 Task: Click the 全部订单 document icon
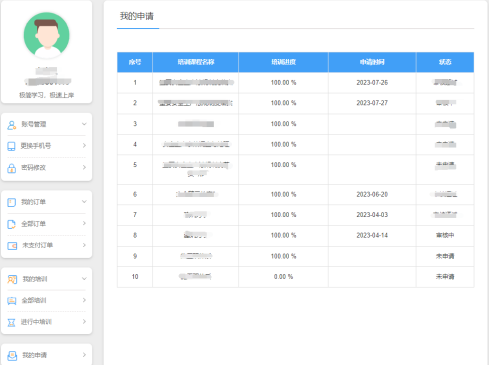tap(12, 224)
